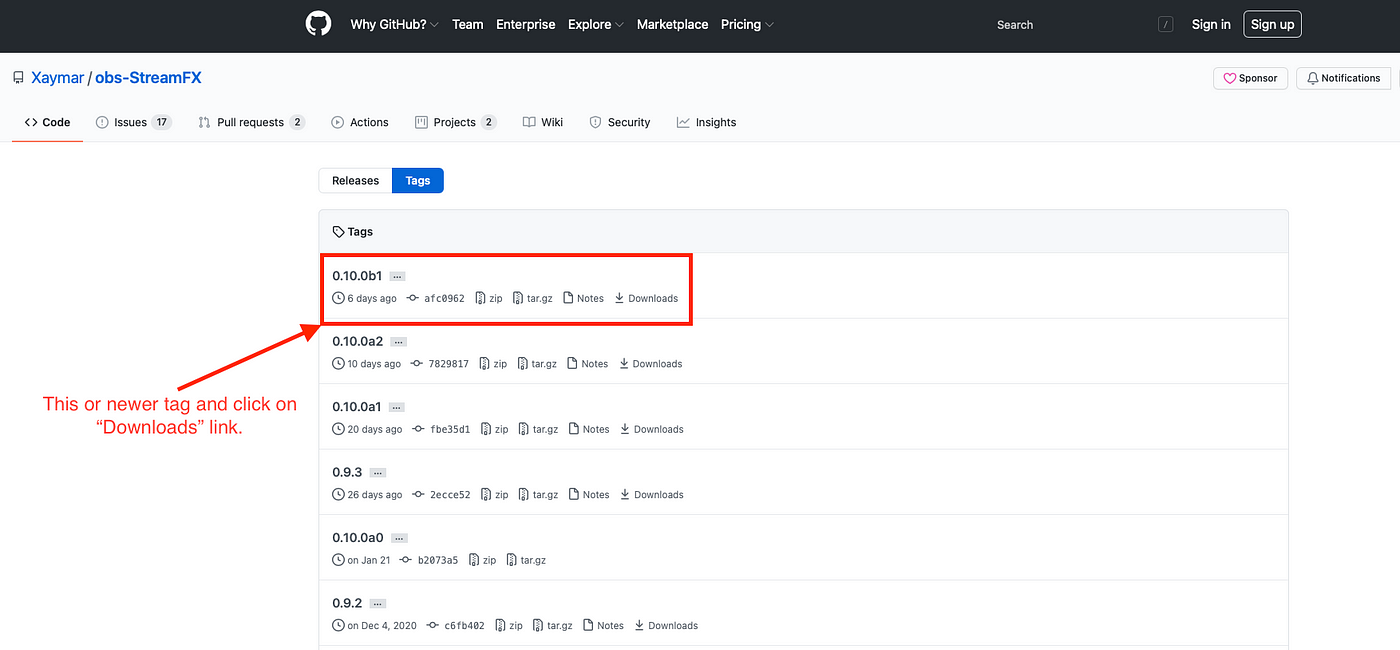Open Notes for tag 0.10.0b1
This screenshot has width=1400, height=650.
click(x=584, y=298)
